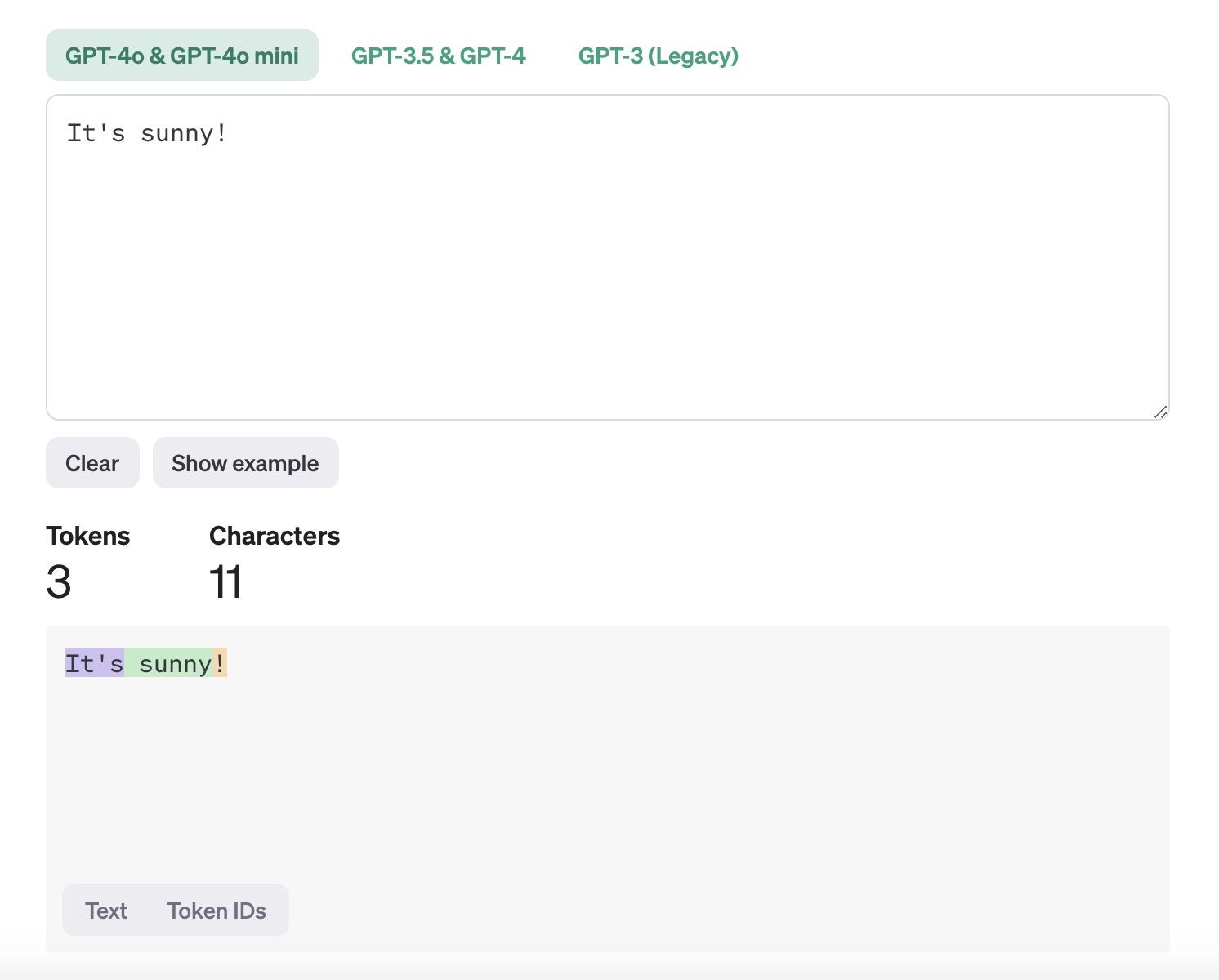Click the character count number 11
Screen dimensions: 1219x980
point(225,582)
